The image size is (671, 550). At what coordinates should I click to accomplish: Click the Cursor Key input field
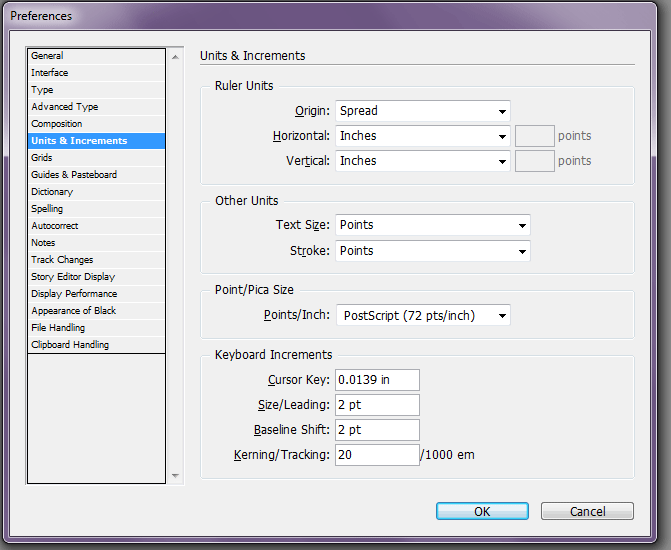(377, 380)
